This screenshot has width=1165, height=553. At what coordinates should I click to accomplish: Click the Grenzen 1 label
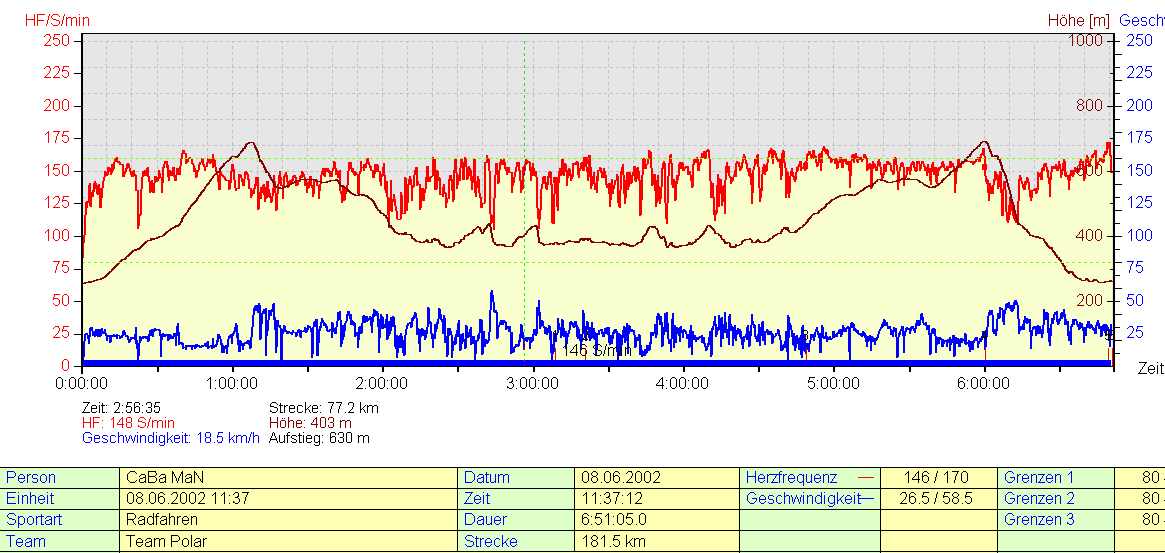coord(1039,478)
